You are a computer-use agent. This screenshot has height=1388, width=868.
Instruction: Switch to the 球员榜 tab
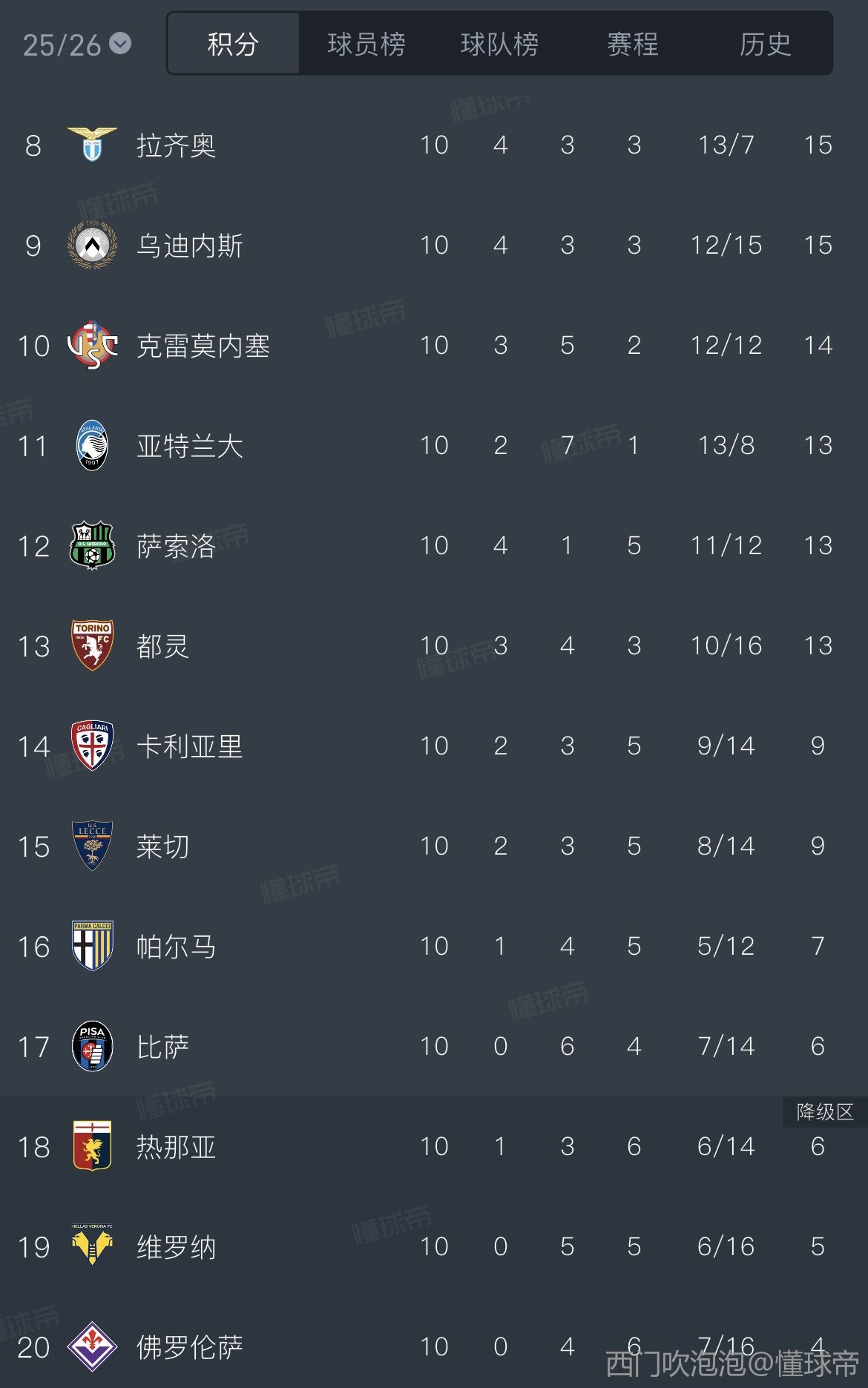point(366,45)
